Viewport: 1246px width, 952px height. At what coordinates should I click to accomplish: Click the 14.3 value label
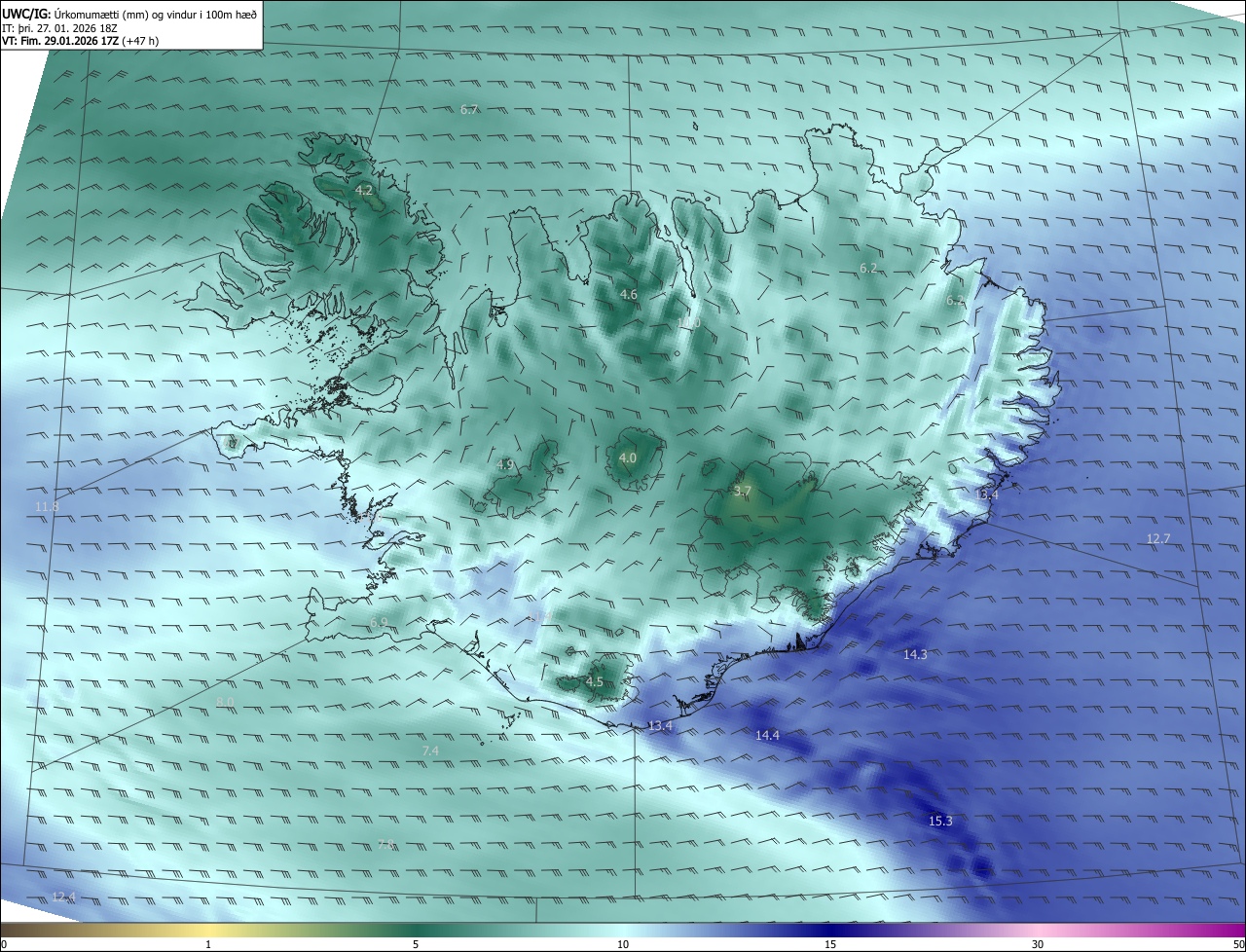click(x=915, y=655)
